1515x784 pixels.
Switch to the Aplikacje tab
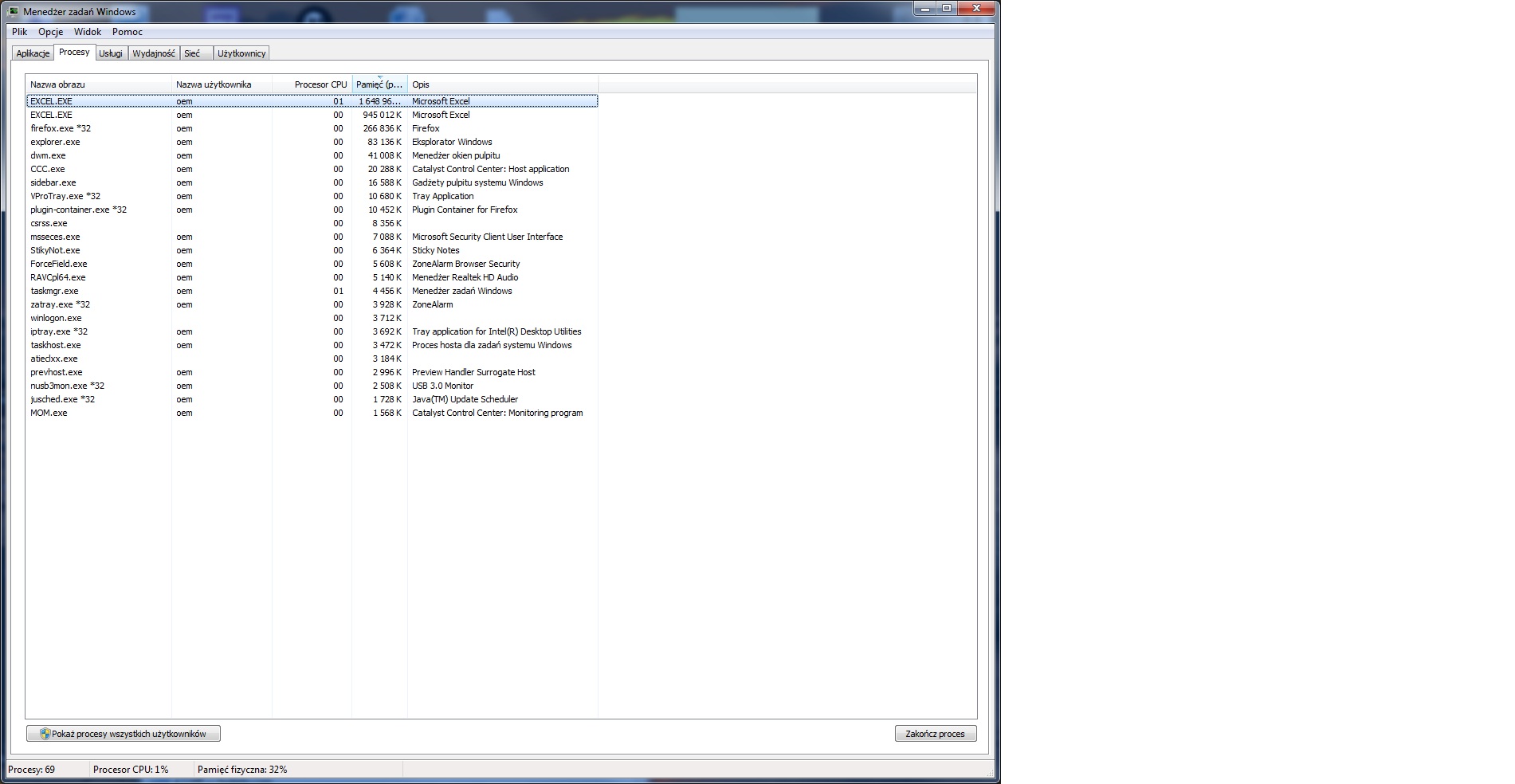coord(31,53)
